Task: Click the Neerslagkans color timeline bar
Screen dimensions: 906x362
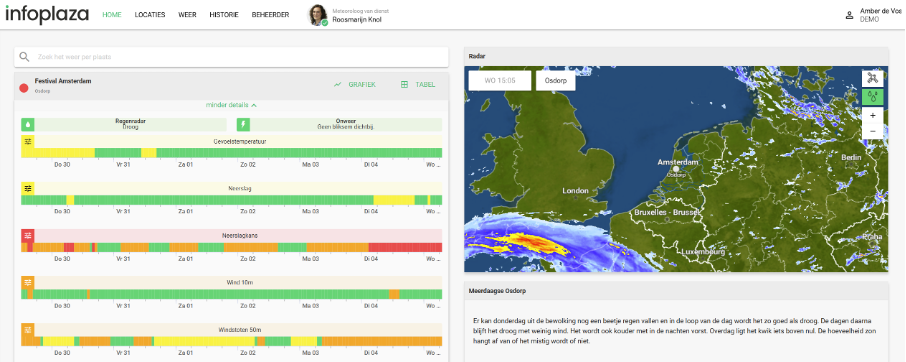Action: point(232,247)
